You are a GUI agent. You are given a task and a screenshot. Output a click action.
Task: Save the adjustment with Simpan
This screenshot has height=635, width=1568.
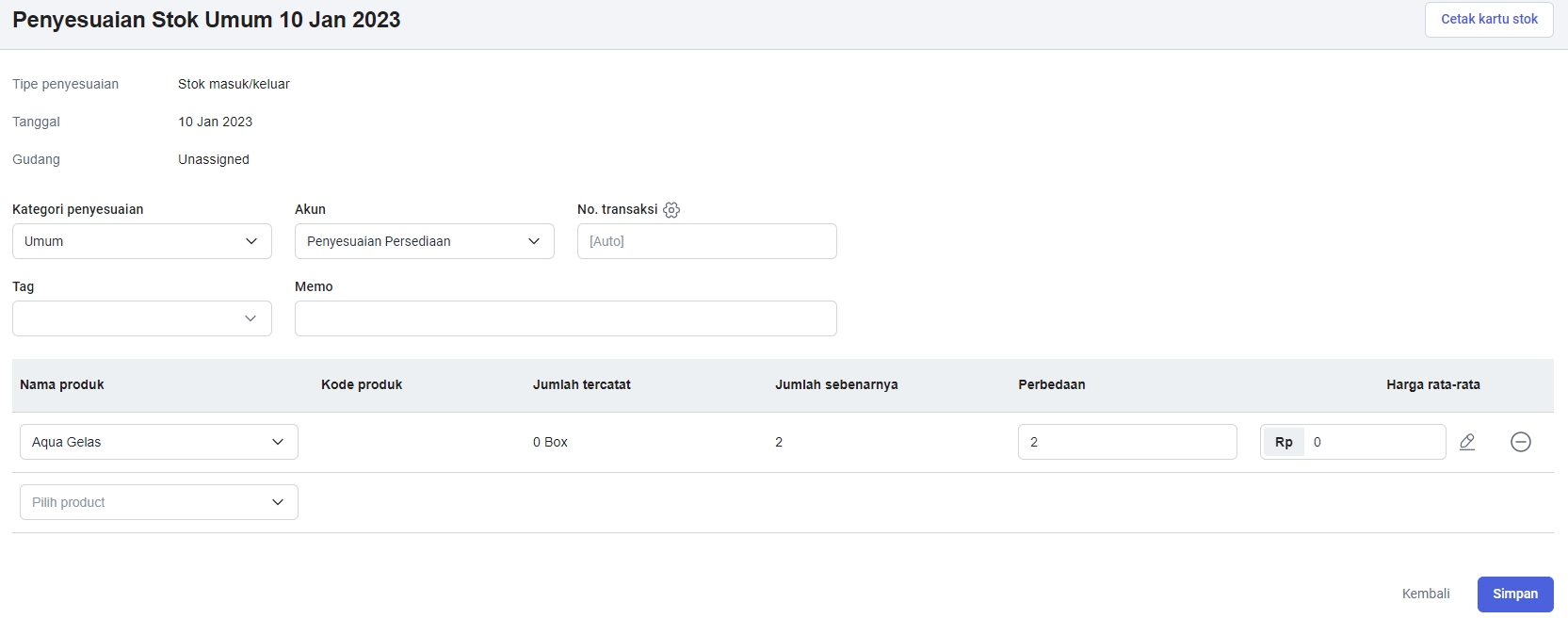click(1514, 594)
